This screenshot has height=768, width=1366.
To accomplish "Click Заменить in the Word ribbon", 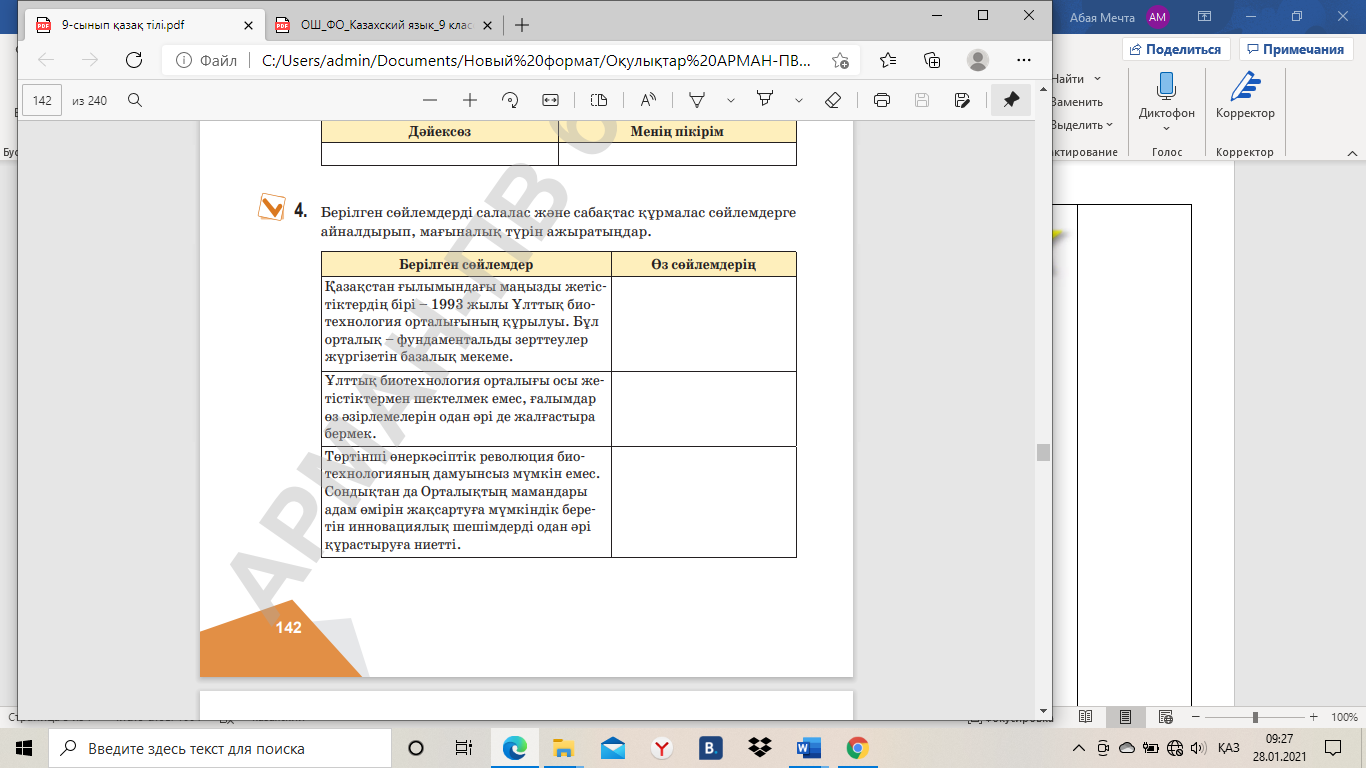I will click(1077, 102).
